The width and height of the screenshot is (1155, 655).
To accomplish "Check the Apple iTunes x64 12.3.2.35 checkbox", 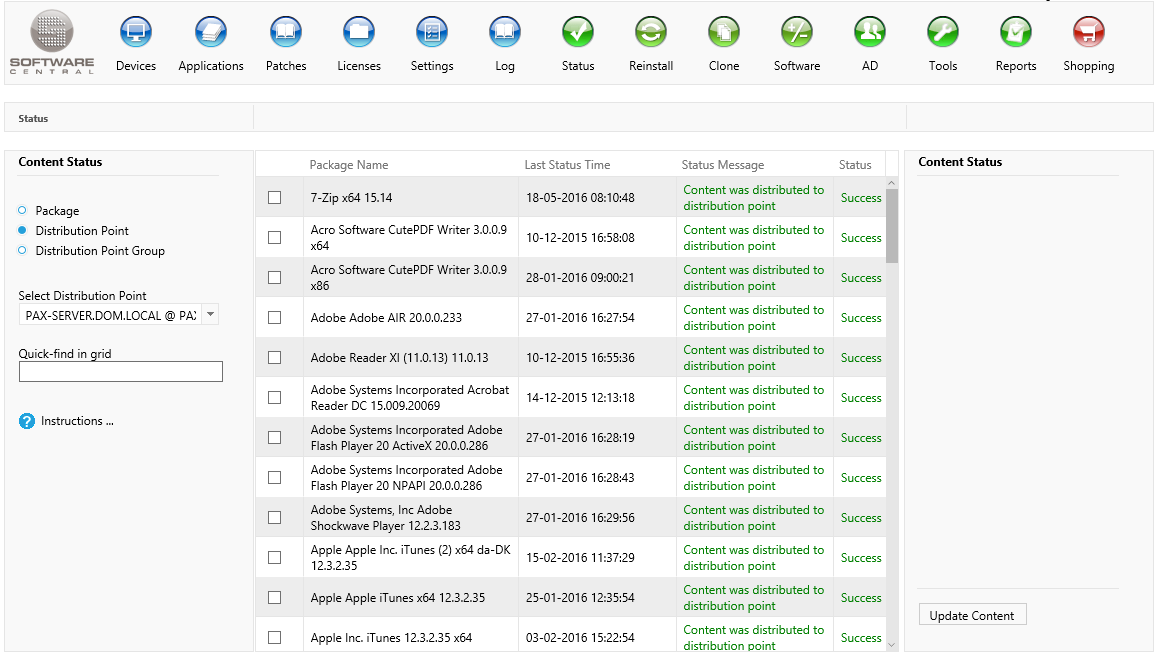I will (x=275, y=598).
